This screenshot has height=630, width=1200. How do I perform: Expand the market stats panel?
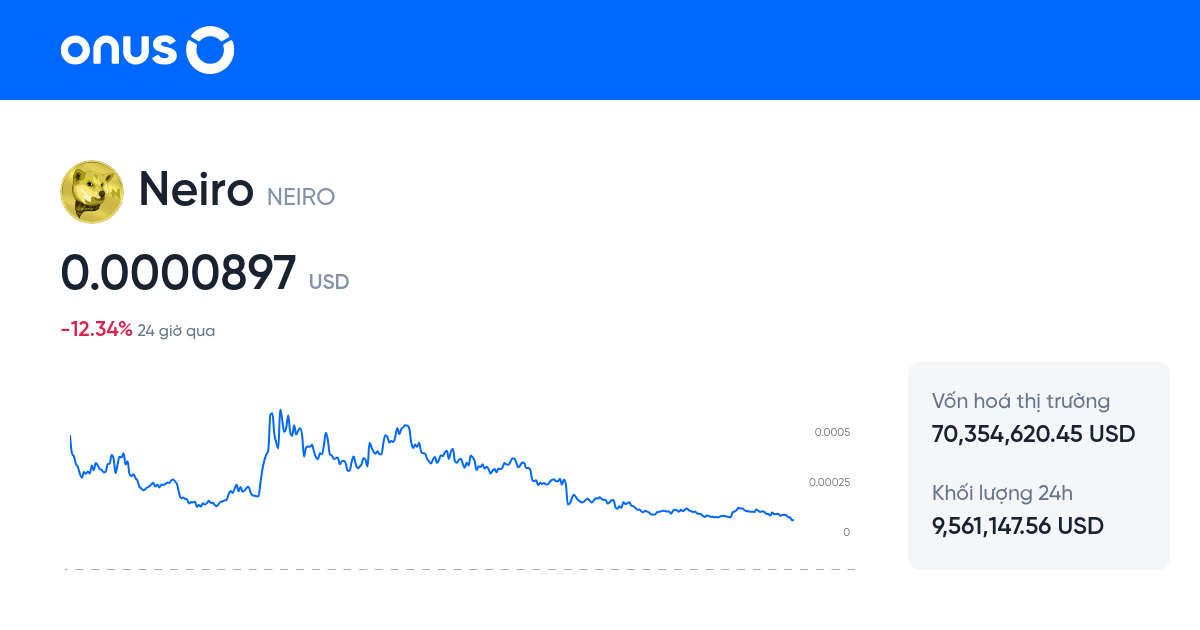1038,463
